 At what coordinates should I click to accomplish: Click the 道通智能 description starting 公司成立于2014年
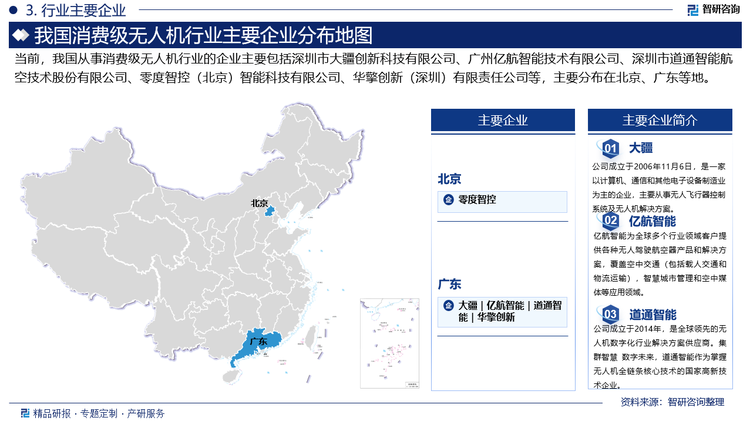(x=660, y=357)
